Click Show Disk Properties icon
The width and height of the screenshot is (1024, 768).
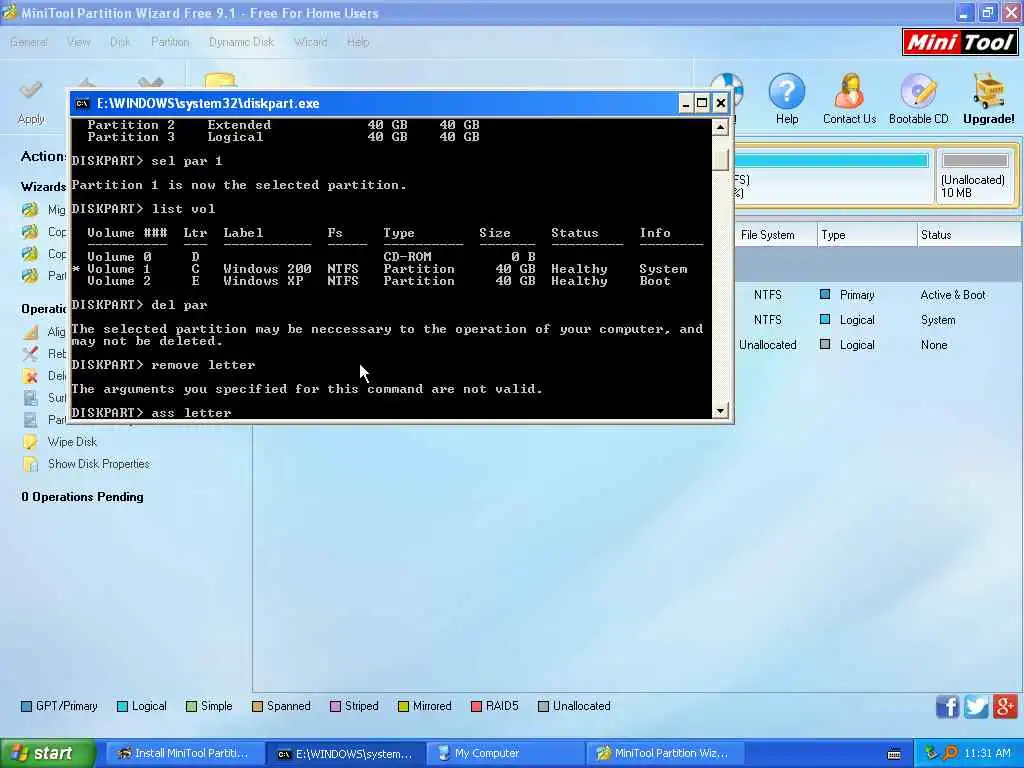click(x=30, y=464)
